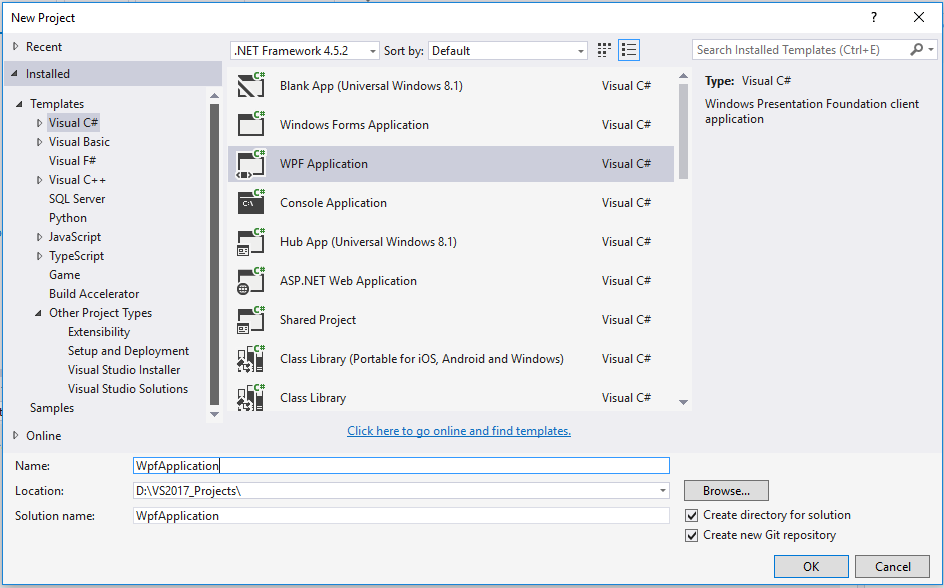Select the Hub App template icon
This screenshot has width=944, height=588.
click(250, 242)
